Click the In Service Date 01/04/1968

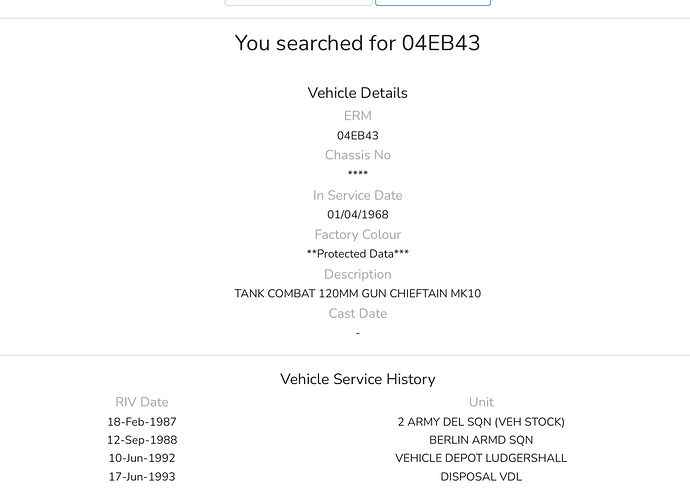click(x=357, y=214)
